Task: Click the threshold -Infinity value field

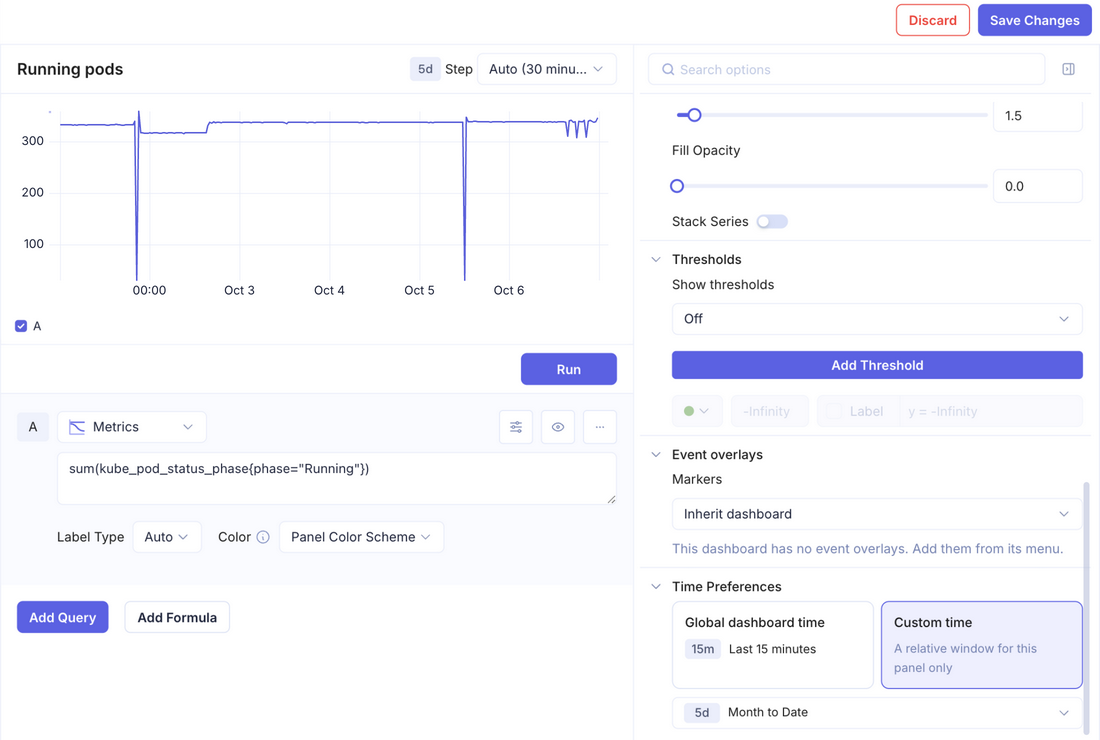Action: click(x=770, y=412)
